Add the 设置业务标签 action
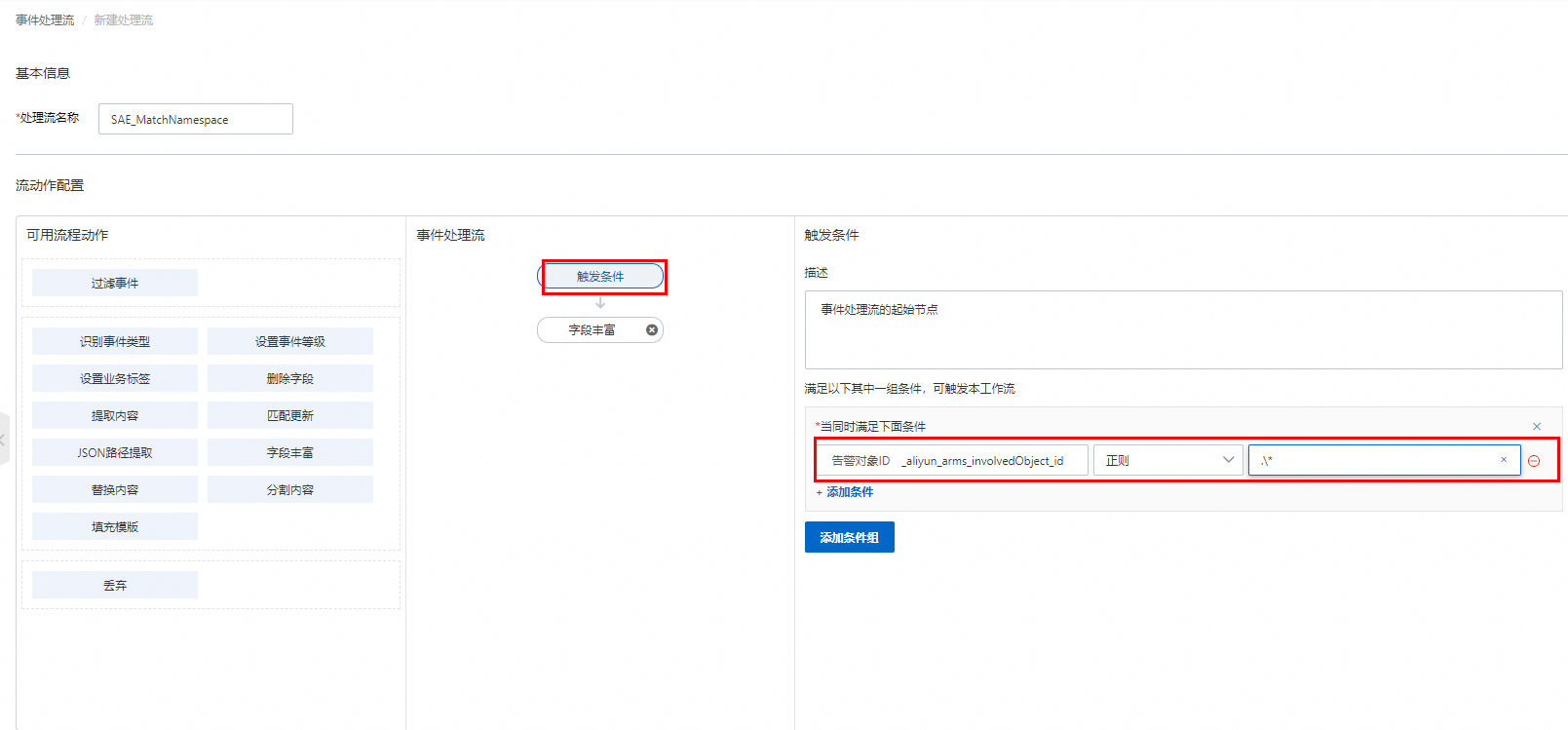Image resolution: width=1568 pixels, height=730 pixels. (115, 378)
